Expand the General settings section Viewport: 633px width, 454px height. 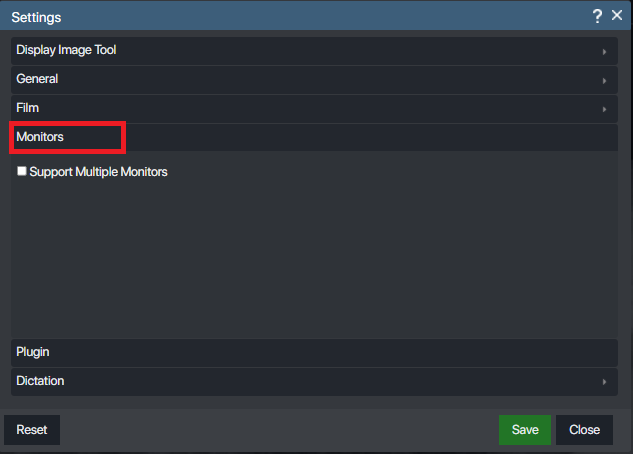click(37, 79)
